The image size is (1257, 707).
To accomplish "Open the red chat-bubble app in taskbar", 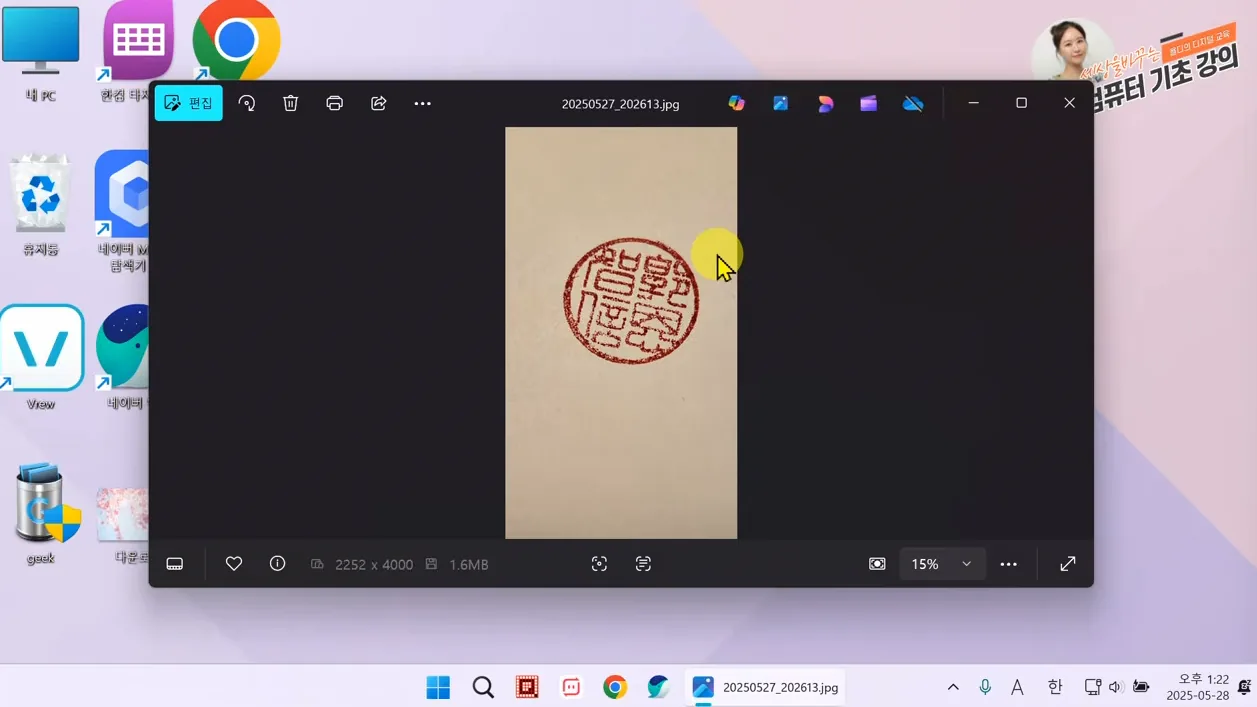I will pos(571,687).
